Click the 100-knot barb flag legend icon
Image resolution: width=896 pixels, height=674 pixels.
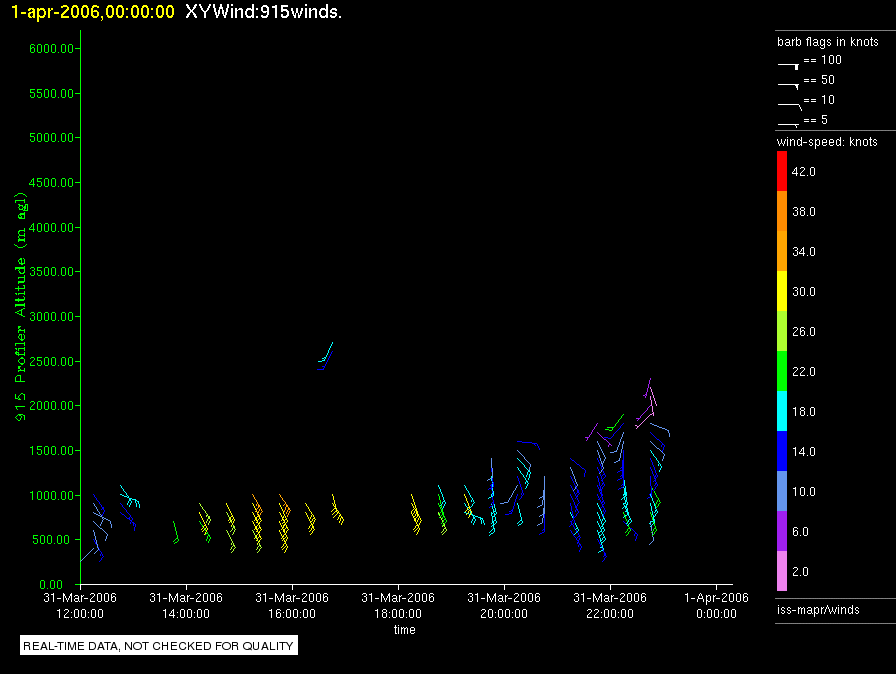(x=788, y=66)
